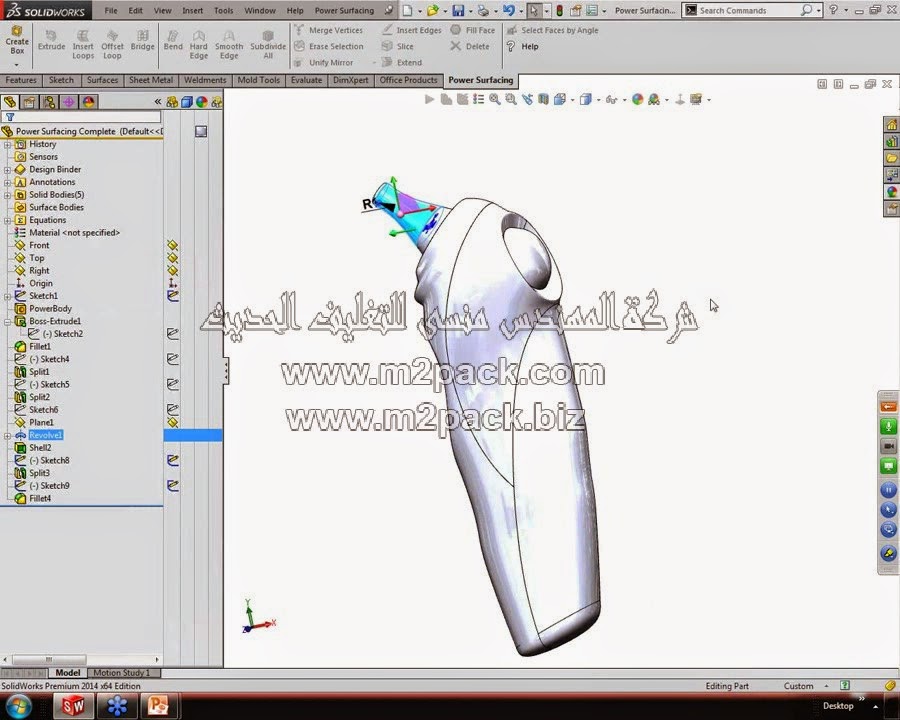The width and height of the screenshot is (900, 720).
Task: Apply Smooth Edge tool
Action: (x=229, y=45)
